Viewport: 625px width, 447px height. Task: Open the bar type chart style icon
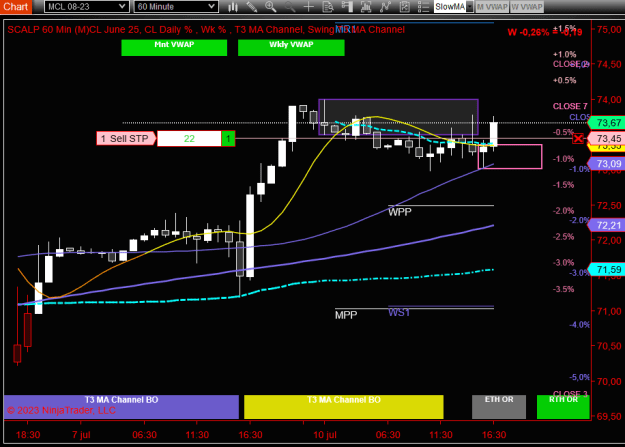click(233, 7)
